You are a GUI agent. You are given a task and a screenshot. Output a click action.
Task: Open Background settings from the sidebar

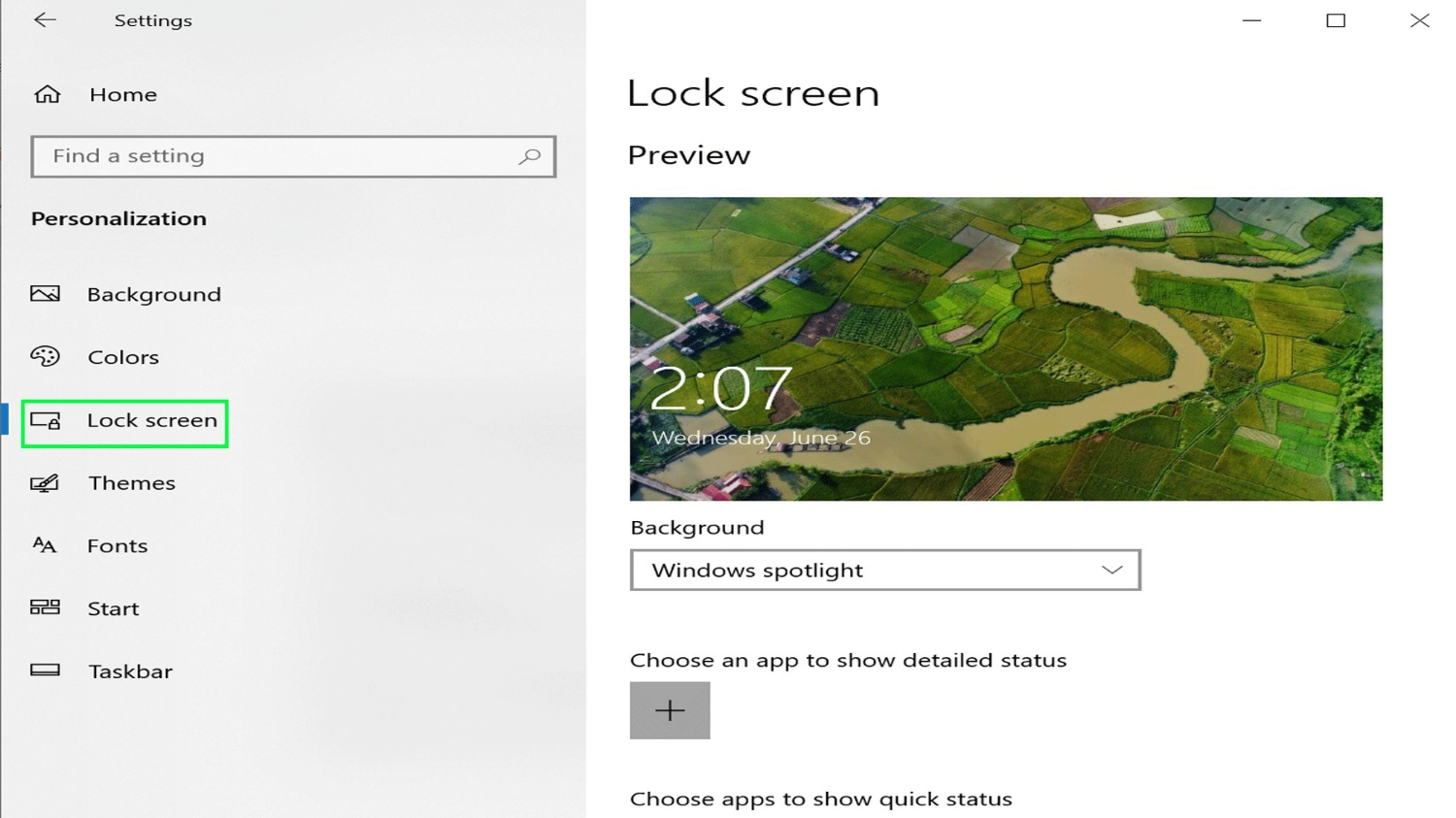[x=153, y=294]
